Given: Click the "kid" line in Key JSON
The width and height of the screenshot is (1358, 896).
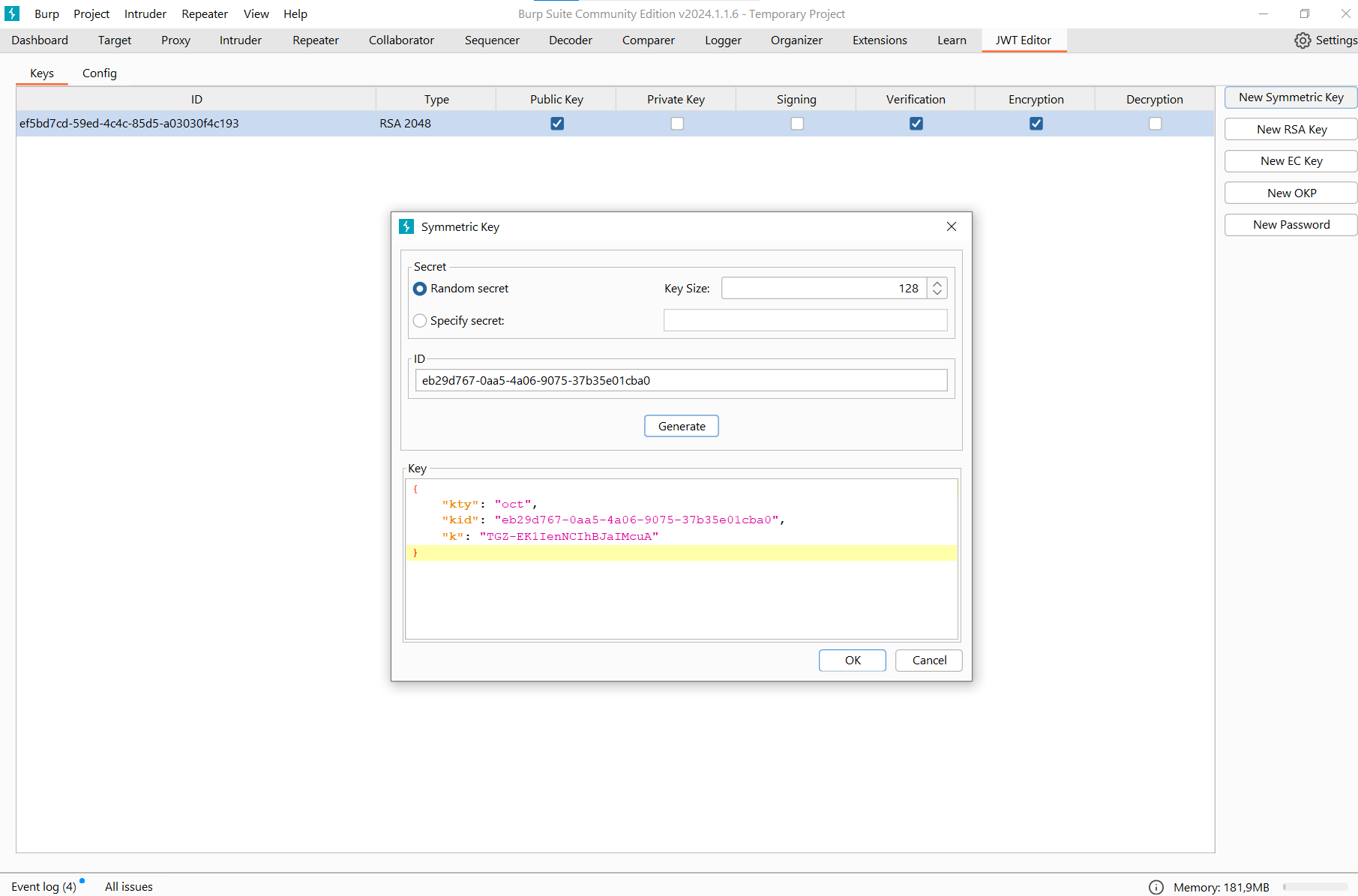Looking at the screenshot, I should click(613, 520).
